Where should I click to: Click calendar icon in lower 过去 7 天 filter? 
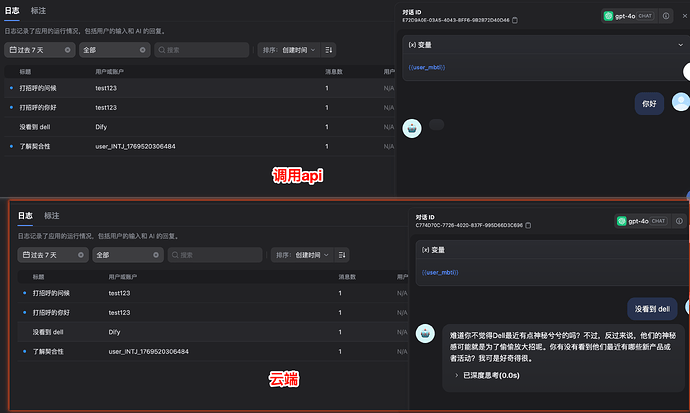click(x=26, y=255)
